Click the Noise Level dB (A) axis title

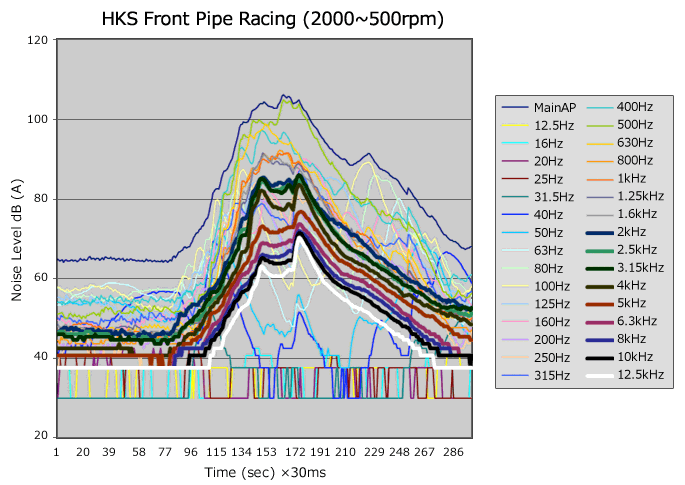pos(17,240)
